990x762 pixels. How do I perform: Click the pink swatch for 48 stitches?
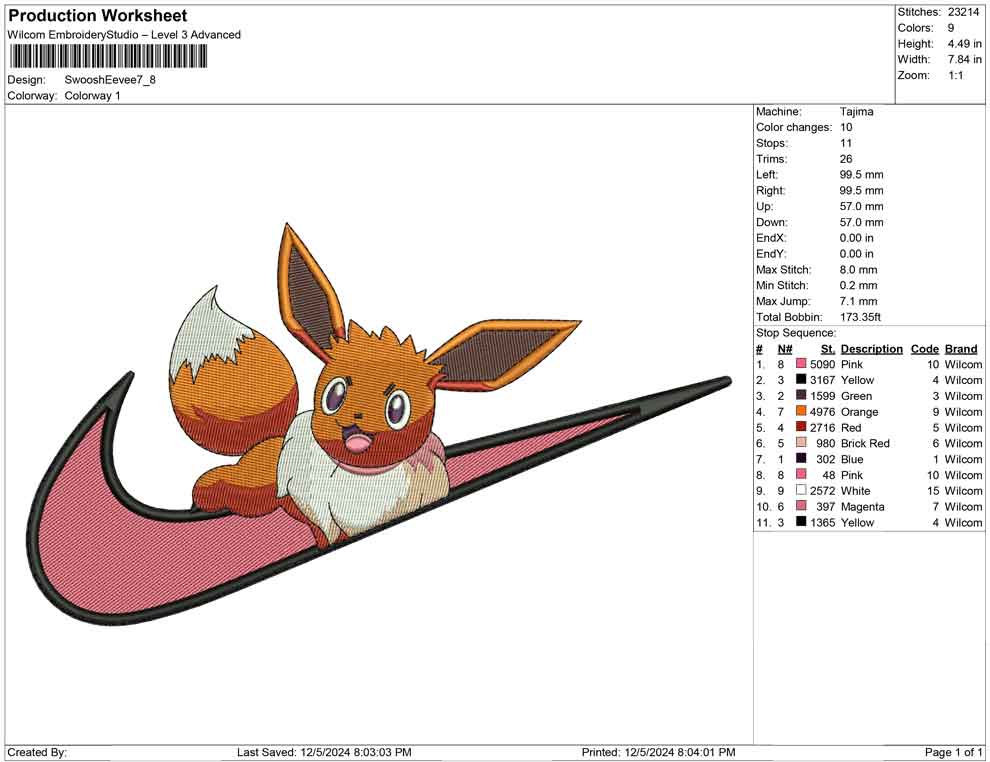[801, 474]
